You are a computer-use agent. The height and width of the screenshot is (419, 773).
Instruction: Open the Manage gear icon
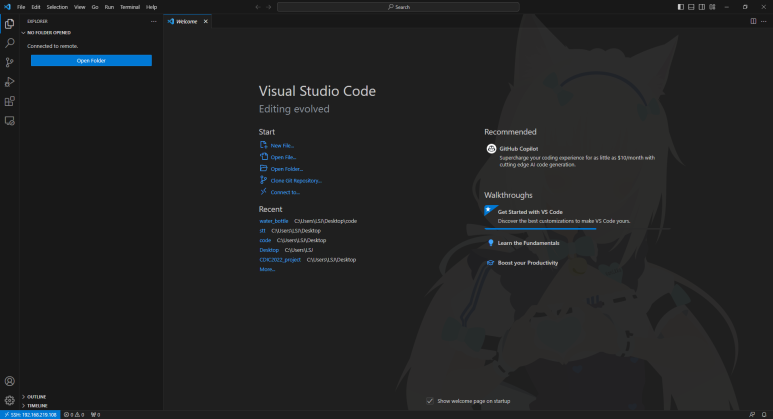(9, 400)
